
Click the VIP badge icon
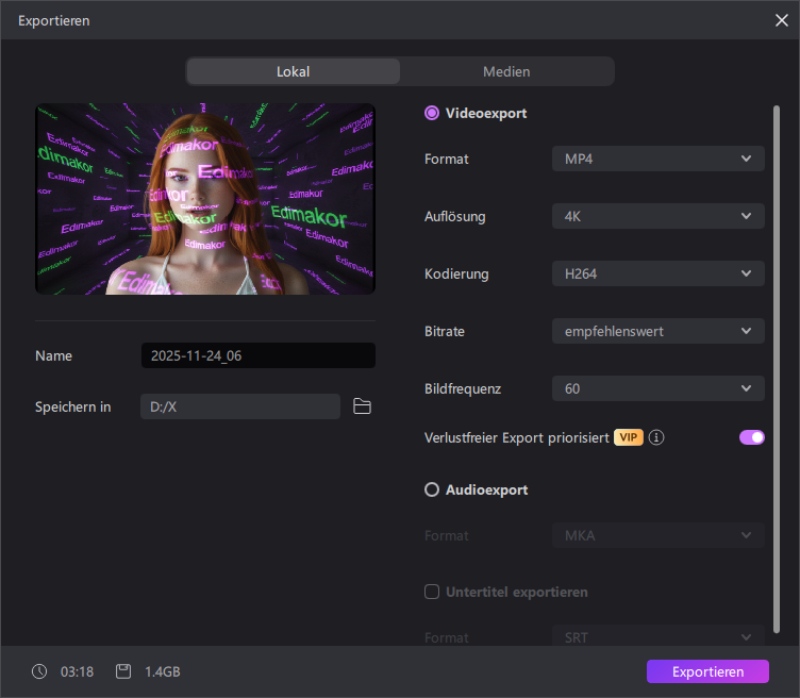628,438
